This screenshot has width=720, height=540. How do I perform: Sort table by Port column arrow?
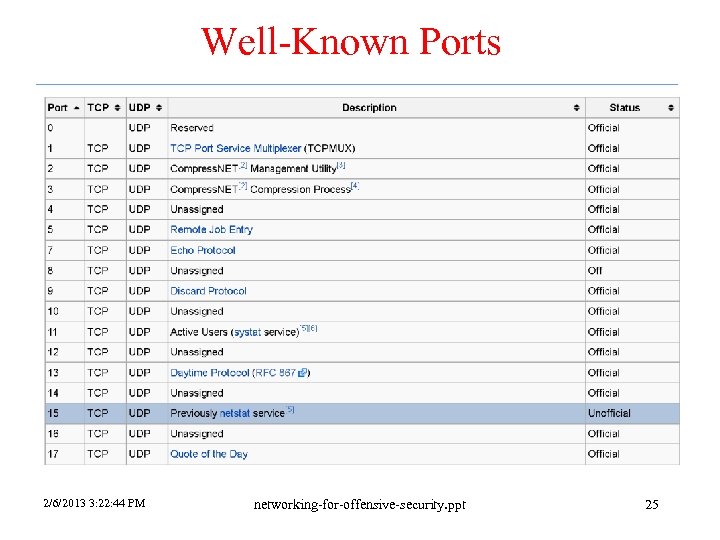click(x=77, y=108)
